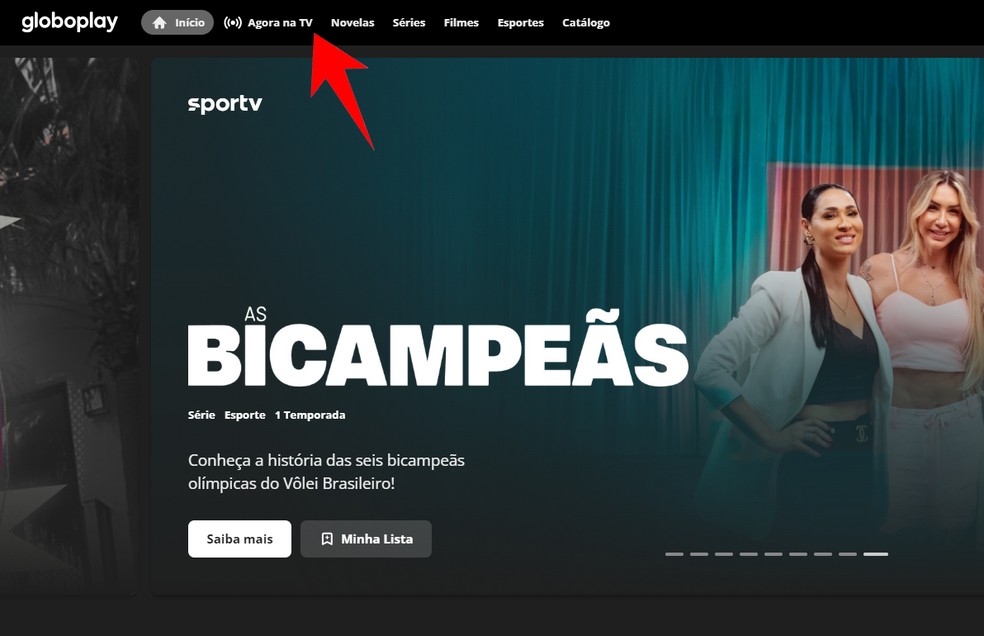Click the live broadcast icon beside Agora na TV

[233, 23]
